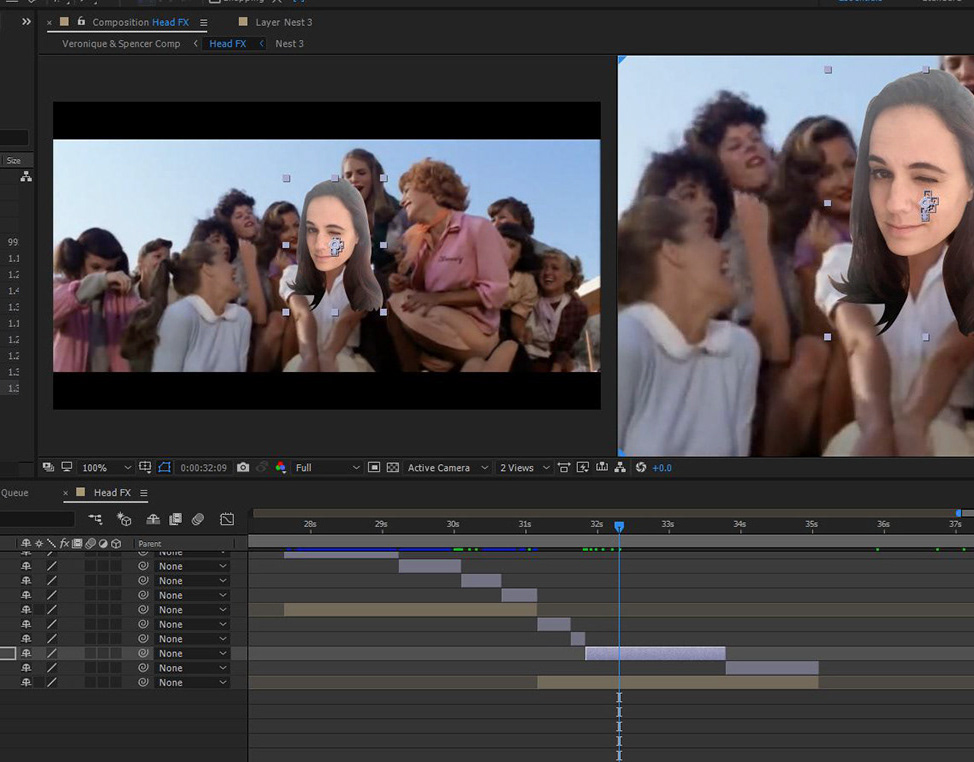Select the Composition Head FX tab
The width and height of the screenshot is (974, 762).
click(x=140, y=22)
